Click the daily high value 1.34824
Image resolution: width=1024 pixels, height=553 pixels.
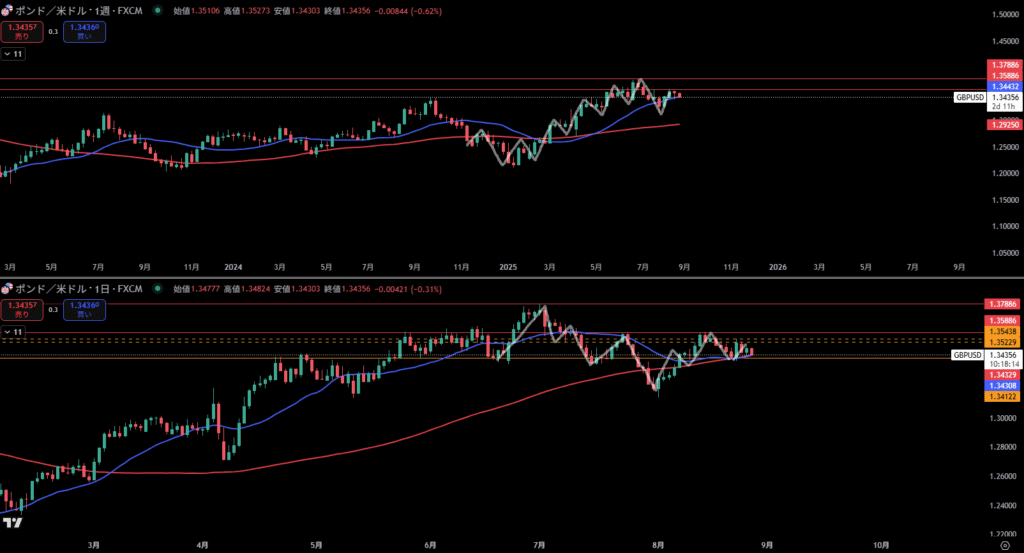[x=255, y=289]
